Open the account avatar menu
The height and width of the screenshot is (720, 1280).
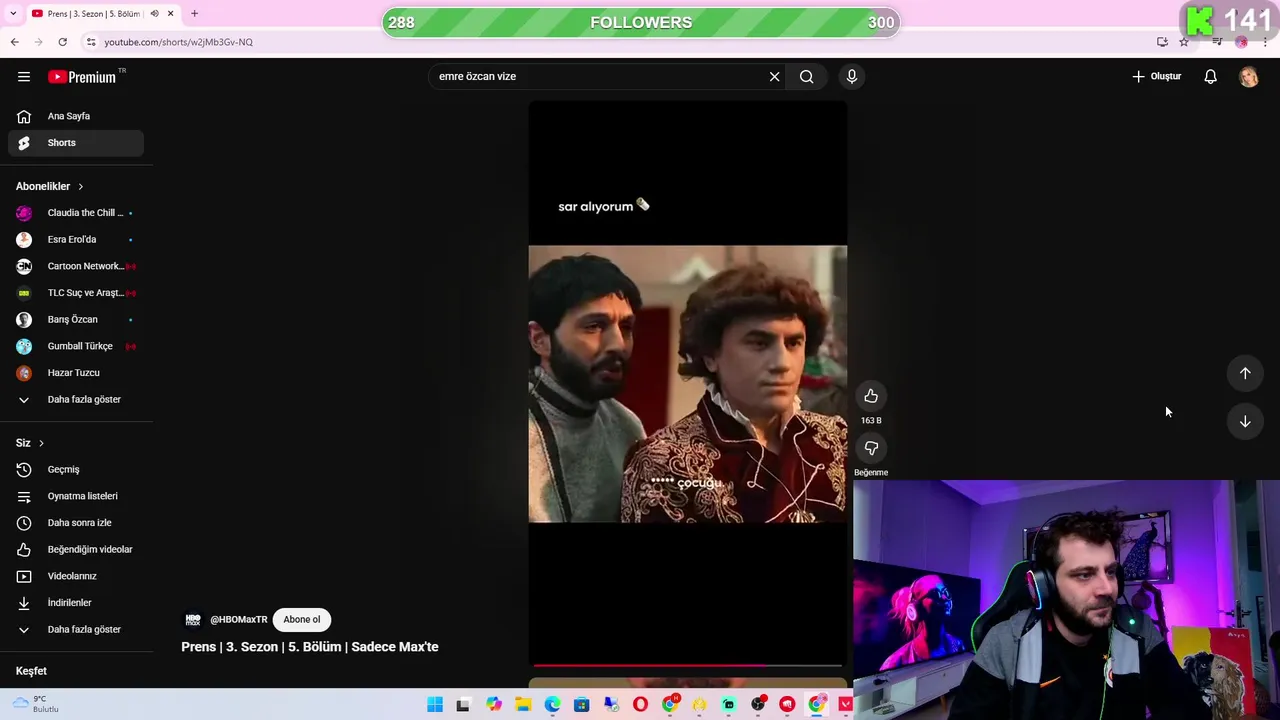(x=1248, y=76)
